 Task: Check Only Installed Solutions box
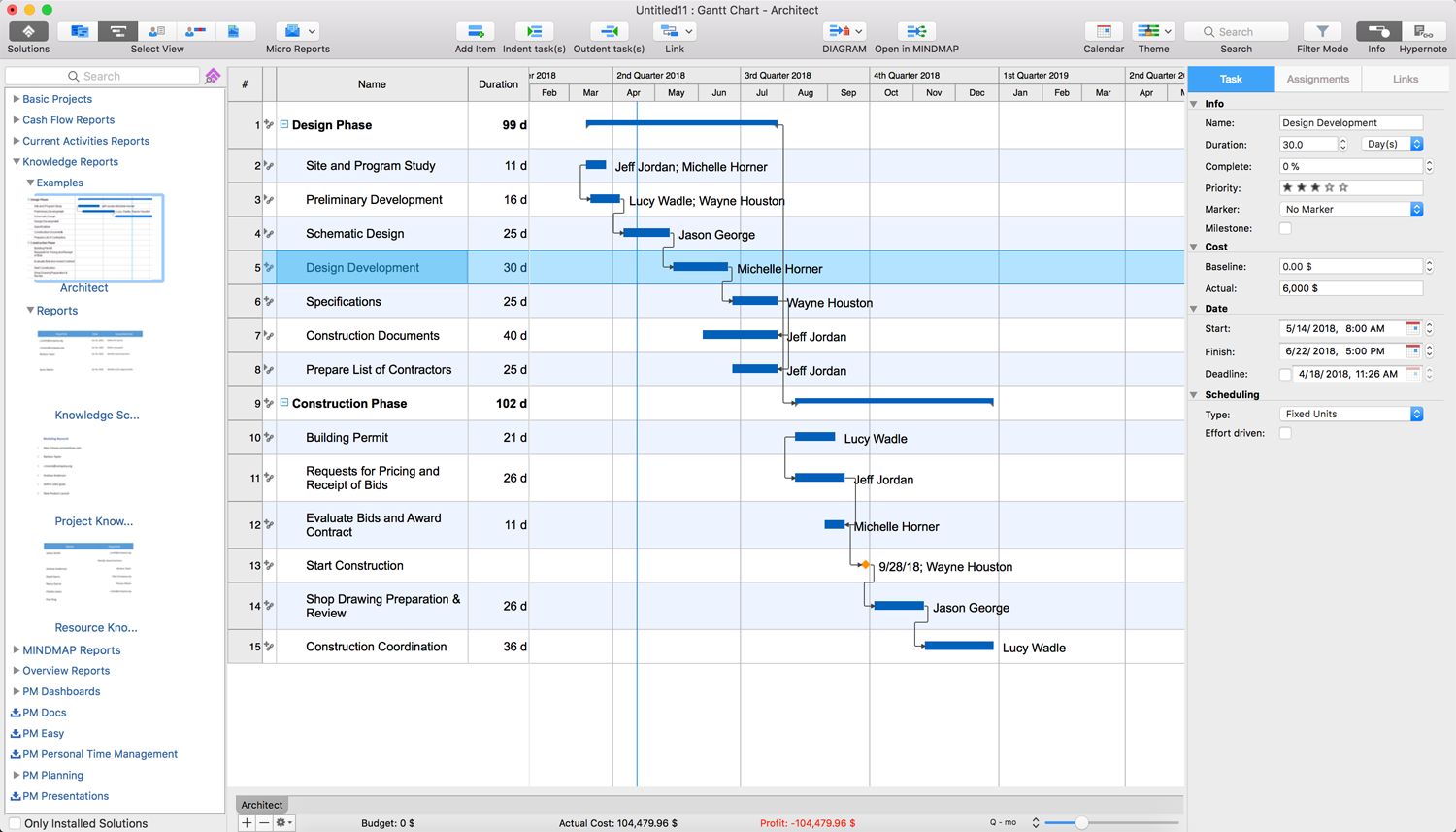(15, 823)
